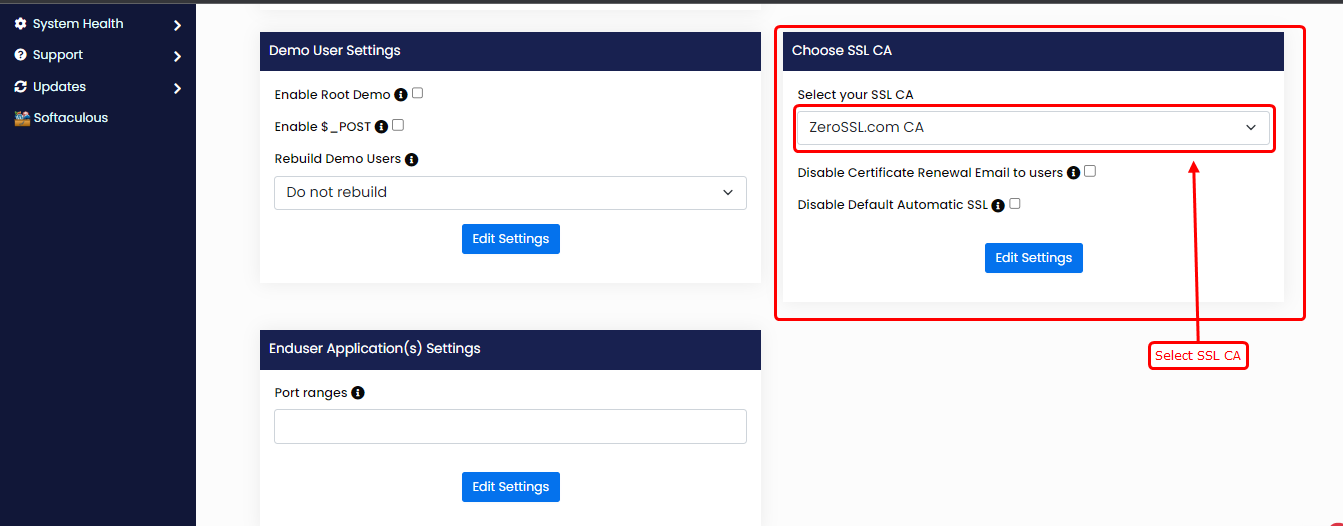1343x526 pixels.
Task: Check Disable Certificate Renewal Email to users
Action: [1090, 171]
